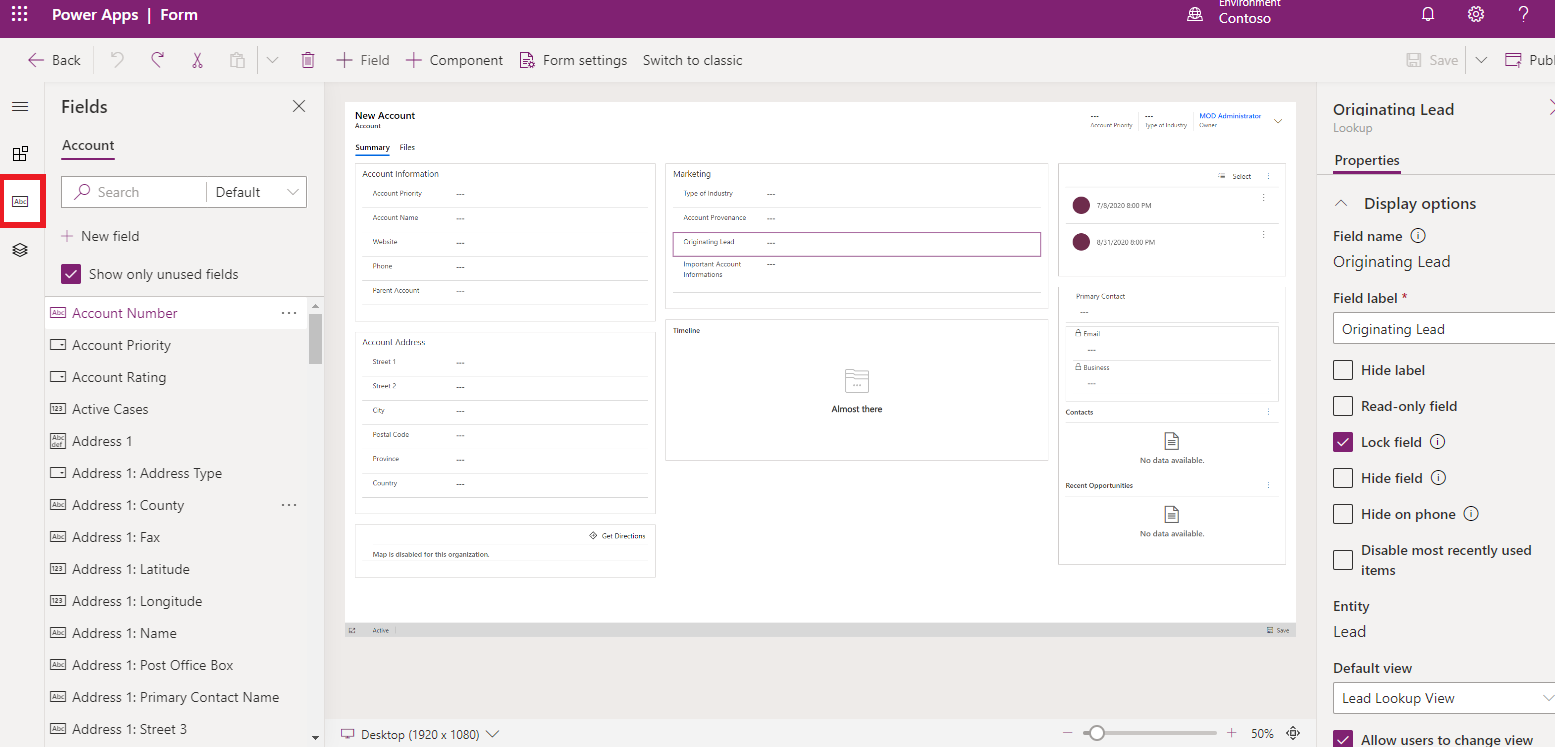Click the Save button
1555x747 pixels.
point(1432,60)
